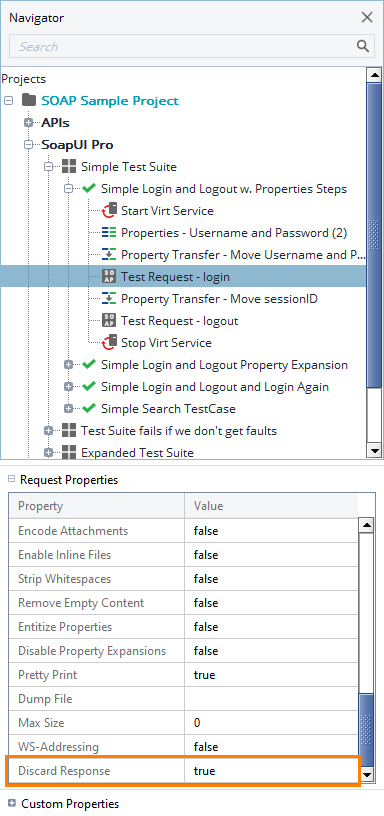Click the search magnifier icon in Navigator
The width and height of the screenshot is (384, 816).
click(x=363, y=46)
